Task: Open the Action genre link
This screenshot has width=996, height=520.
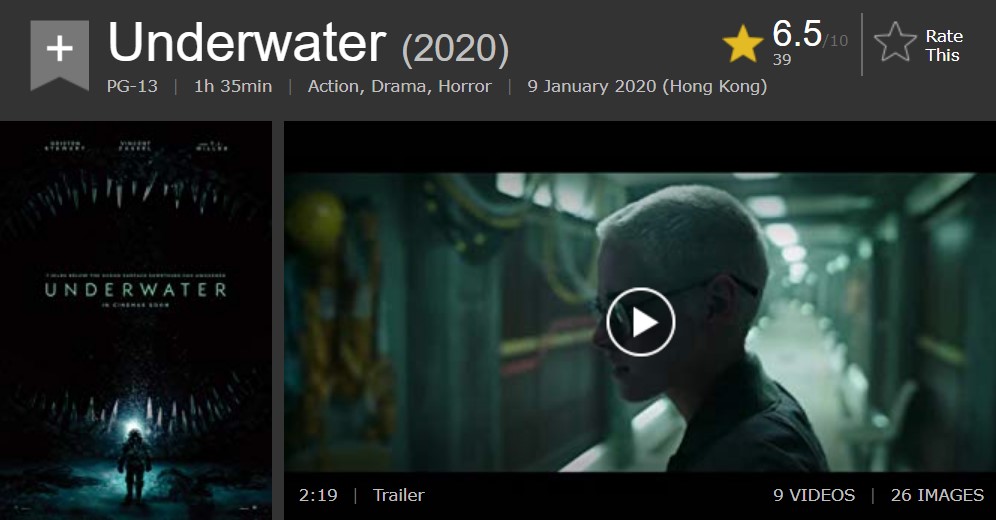Action: point(335,86)
